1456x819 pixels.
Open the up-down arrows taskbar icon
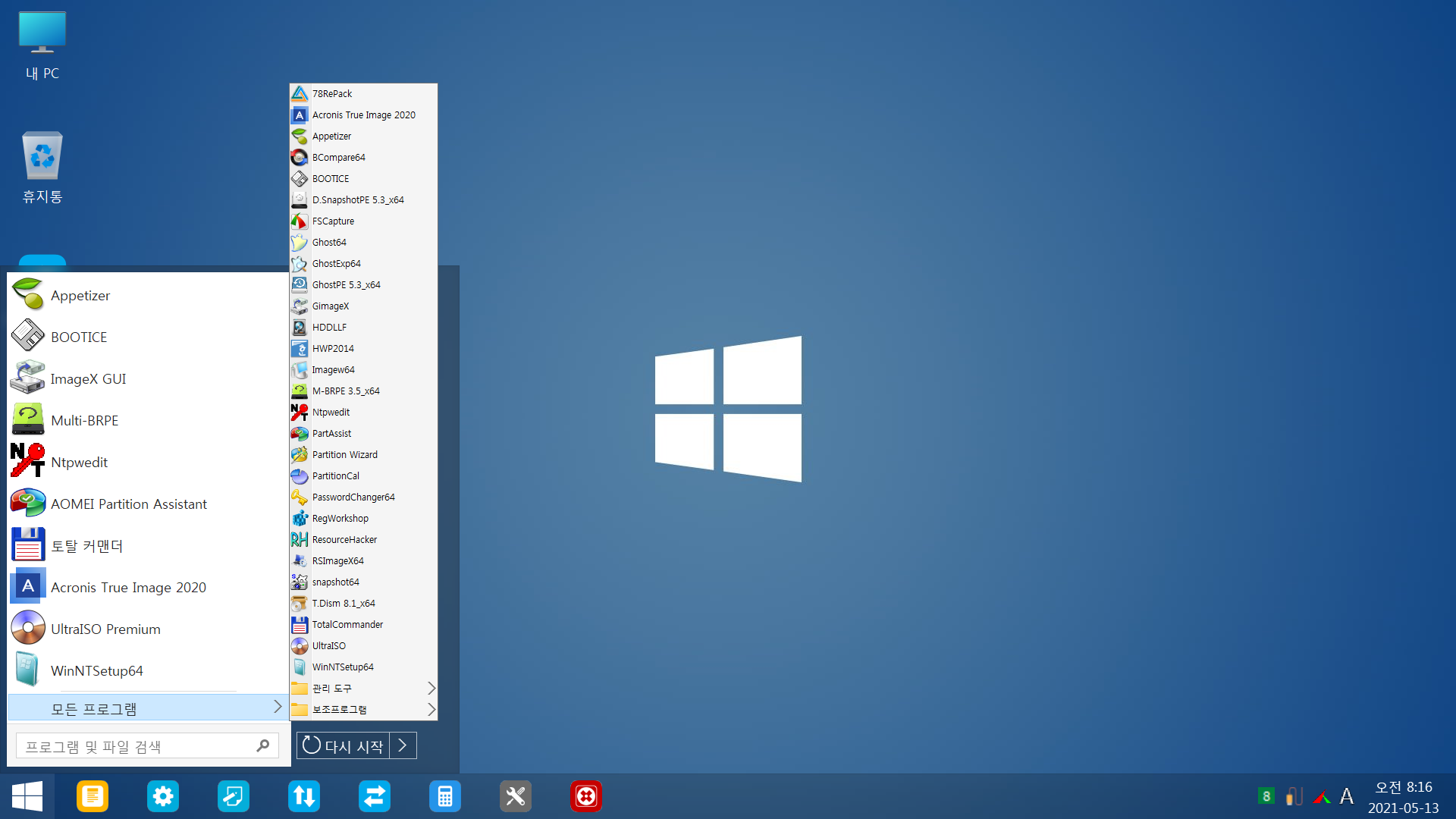tap(304, 796)
